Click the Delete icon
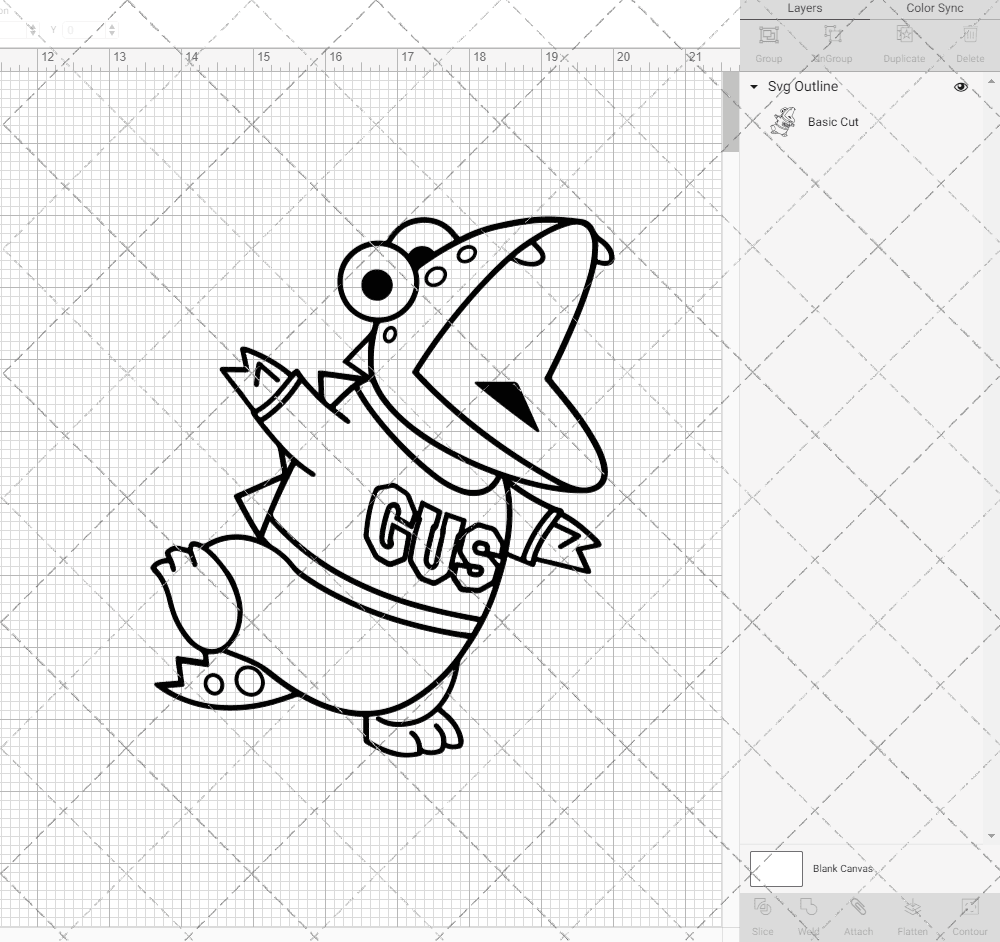 tap(968, 42)
